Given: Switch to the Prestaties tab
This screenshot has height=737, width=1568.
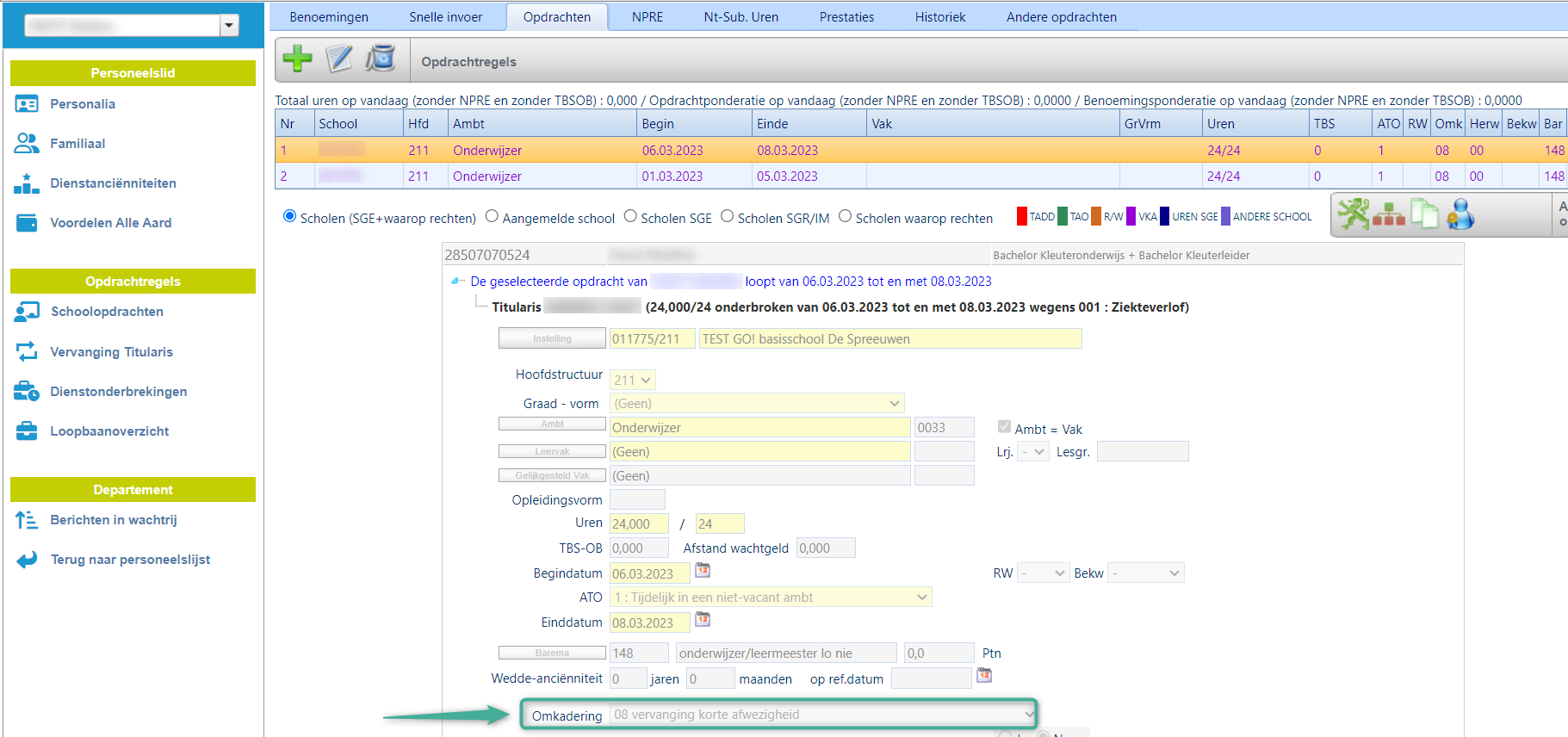Looking at the screenshot, I should pos(846,17).
